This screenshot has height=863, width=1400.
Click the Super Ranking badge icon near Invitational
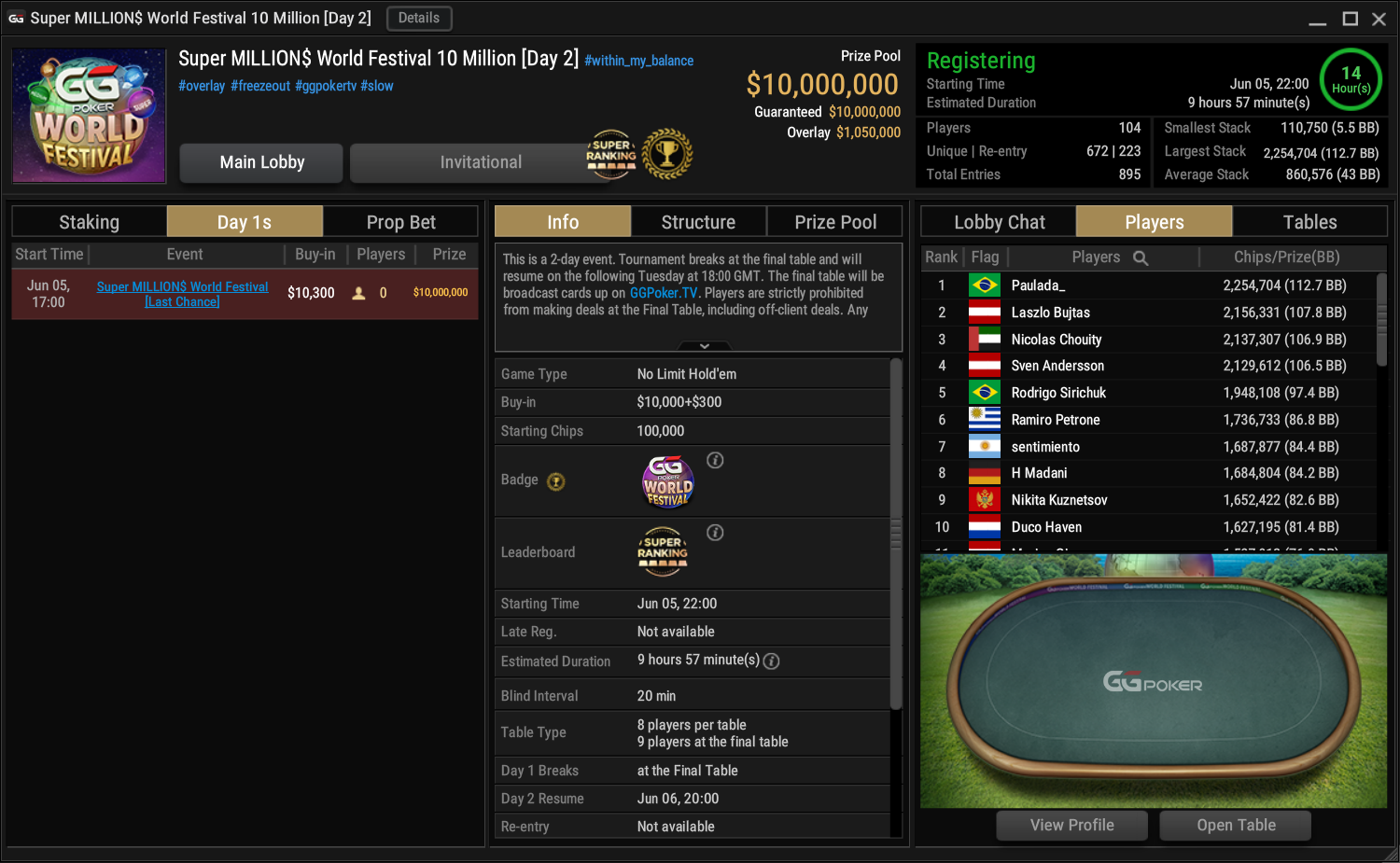pos(611,154)
